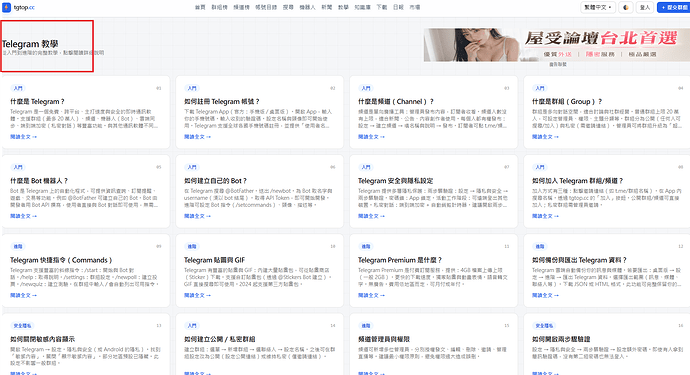This screenshot has height=375, width=690.
Task: Open article 如何註冊 Telegram 帳號？
Action: [x=222, y=102]
